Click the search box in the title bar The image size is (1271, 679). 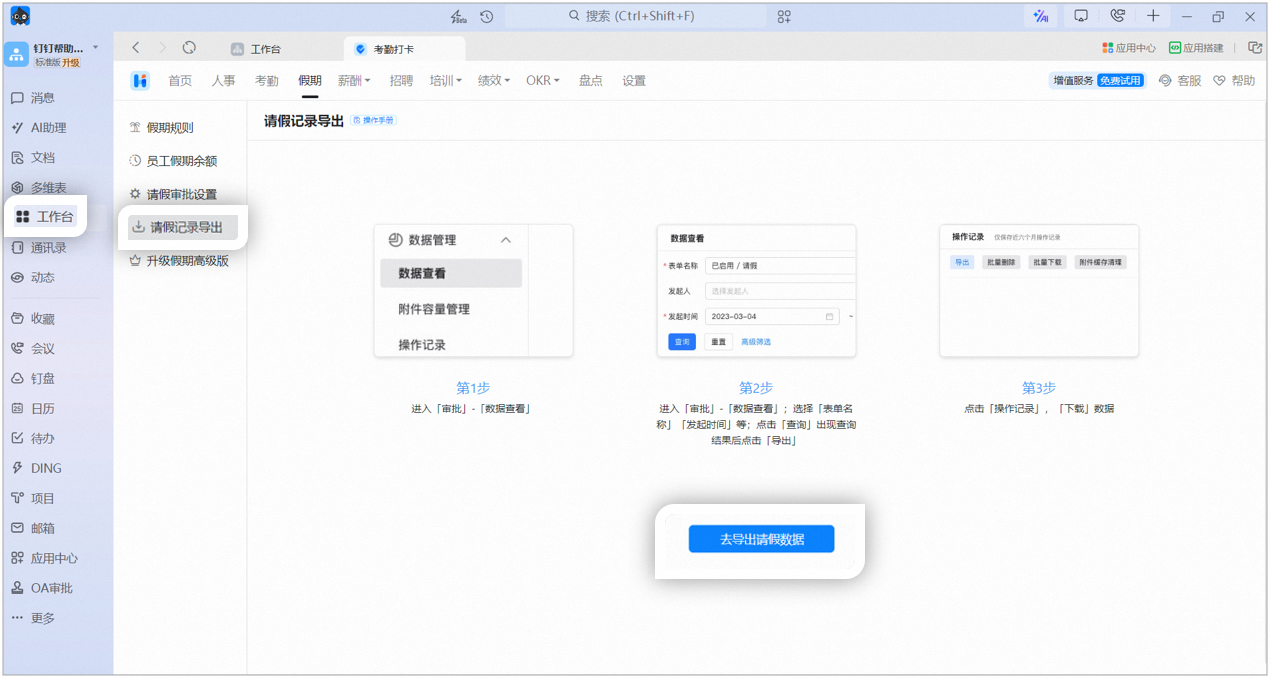[636, 16]
